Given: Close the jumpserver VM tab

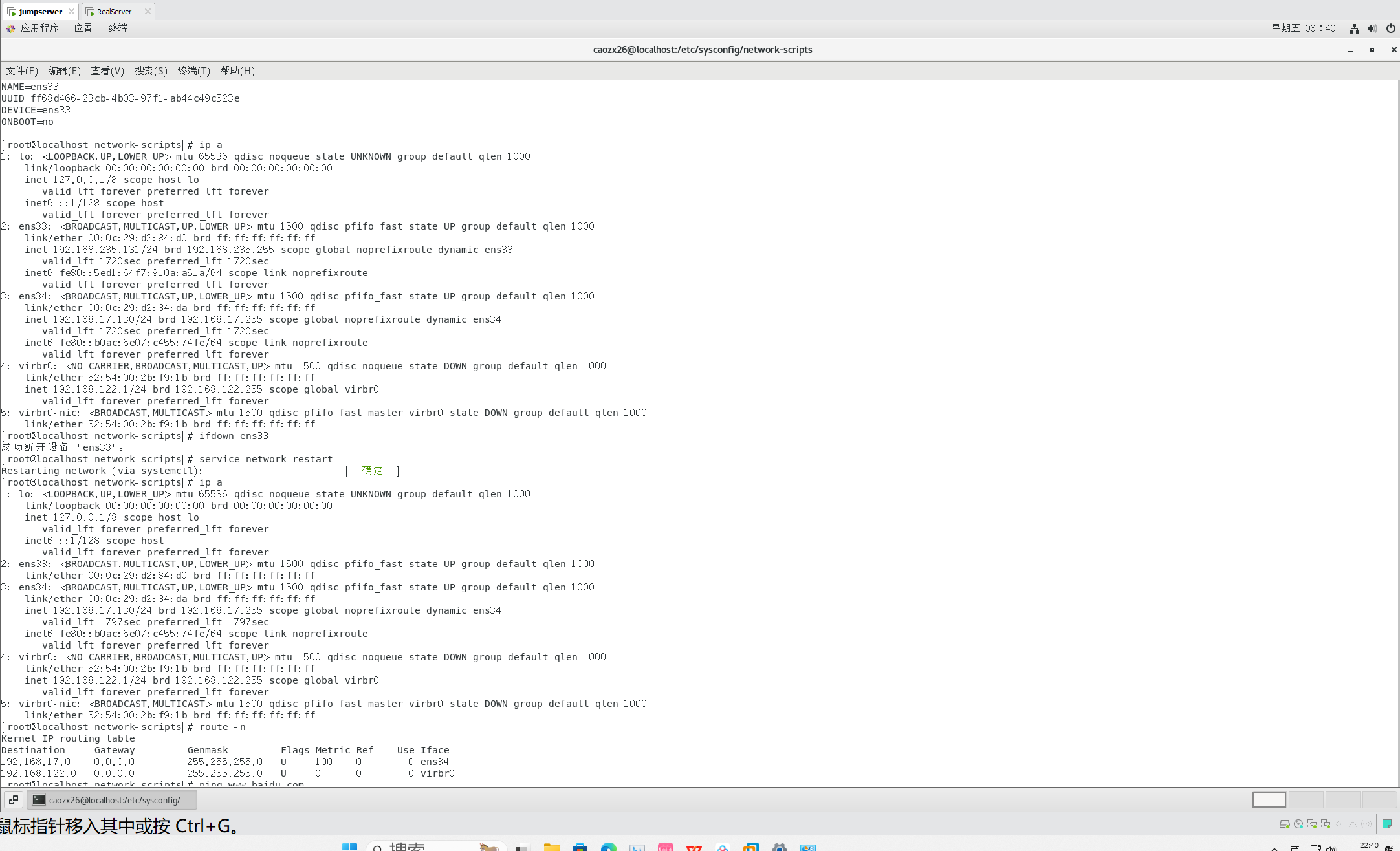Looking at the screenshot, I should pyautogui.click(x=71, y=11).
